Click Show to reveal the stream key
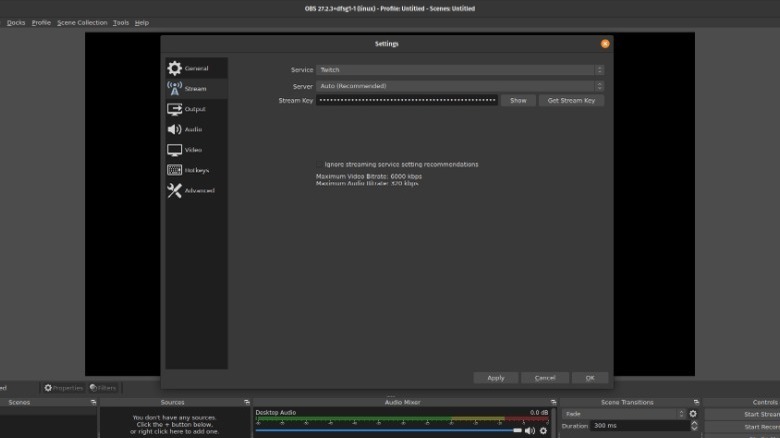The image size is (780, 438). click(517, 101)
